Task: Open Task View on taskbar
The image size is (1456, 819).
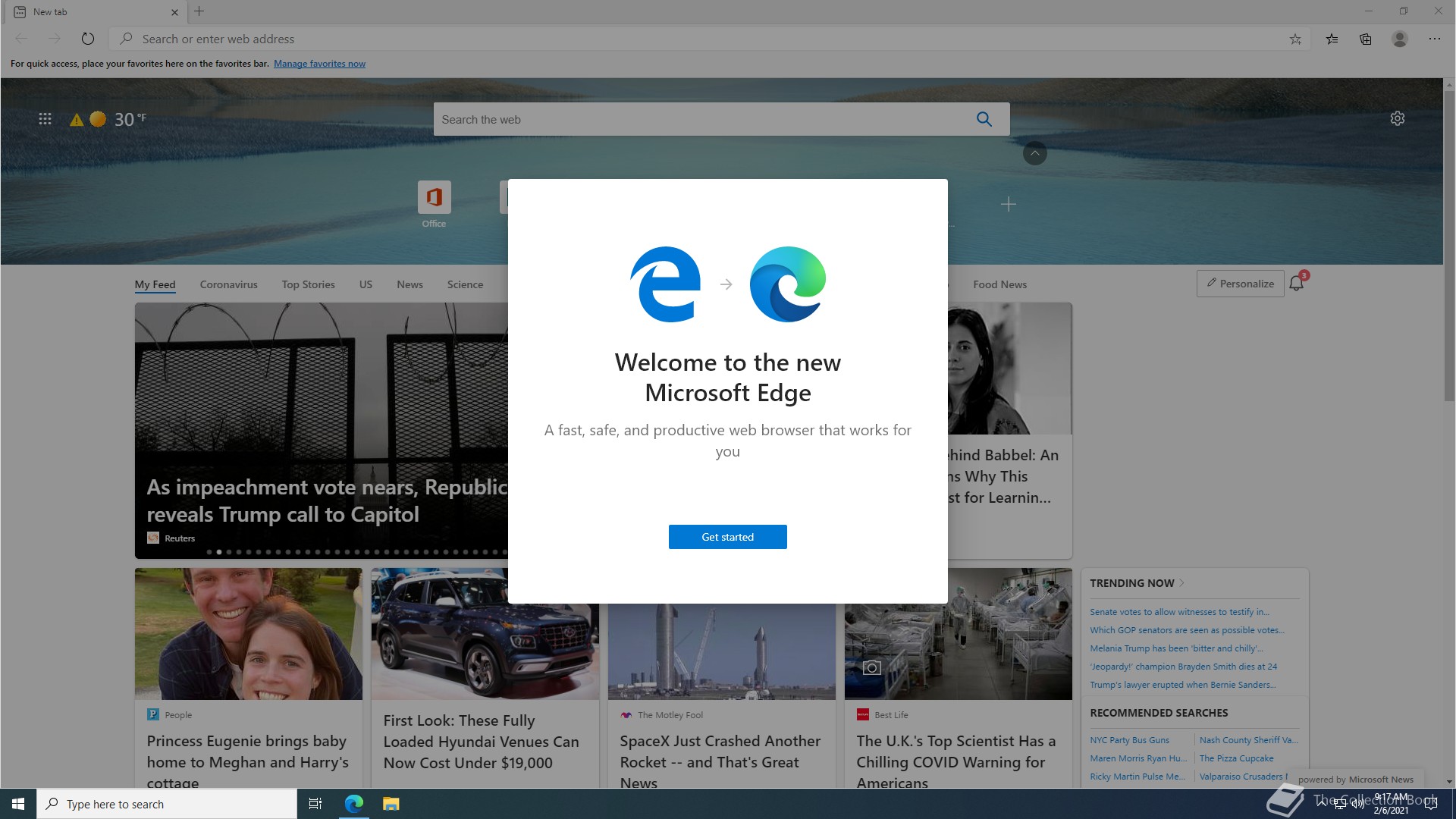Action: click(x=315, y=804)
